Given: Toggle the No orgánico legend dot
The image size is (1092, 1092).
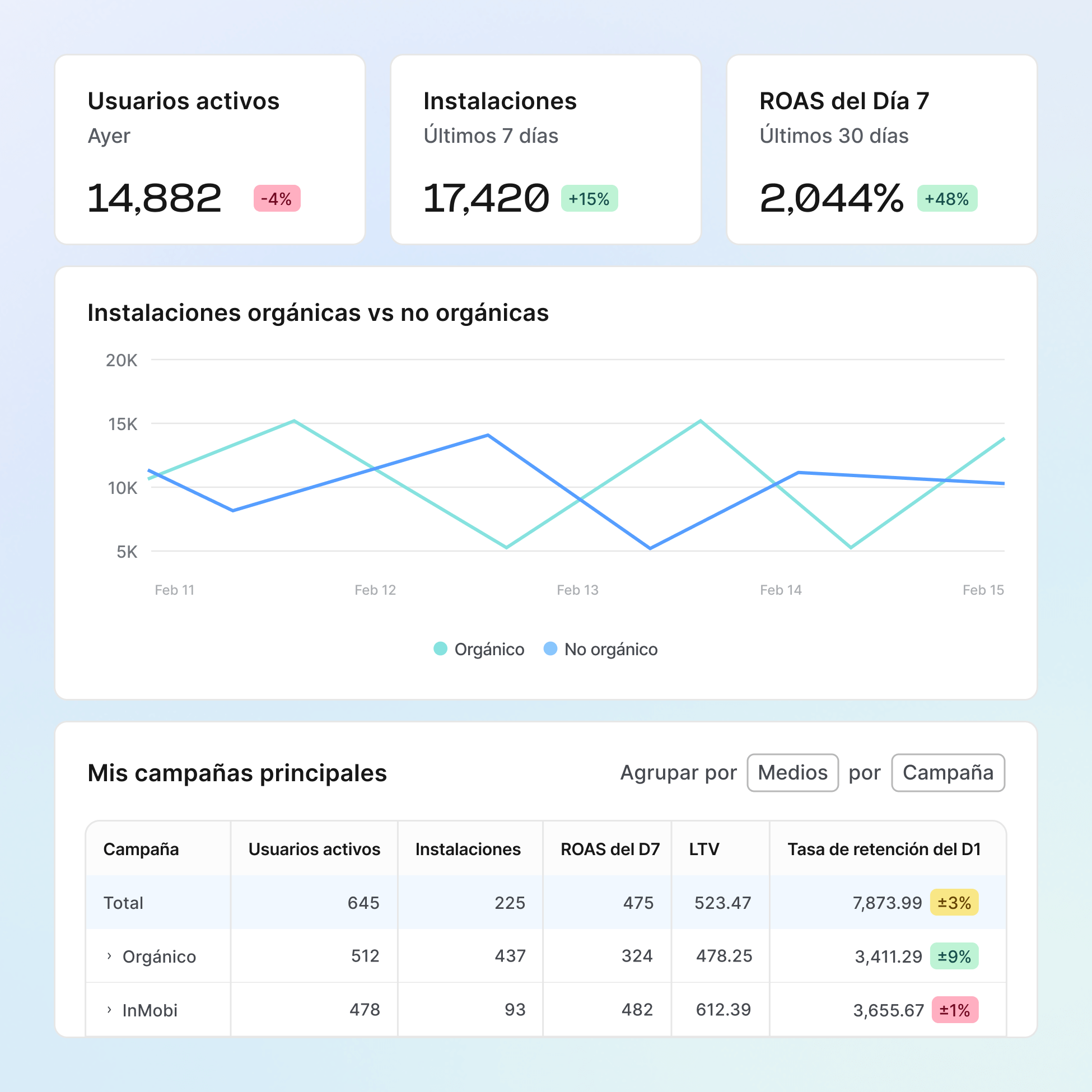Looking at the screenshot, I should click(550, 648).
